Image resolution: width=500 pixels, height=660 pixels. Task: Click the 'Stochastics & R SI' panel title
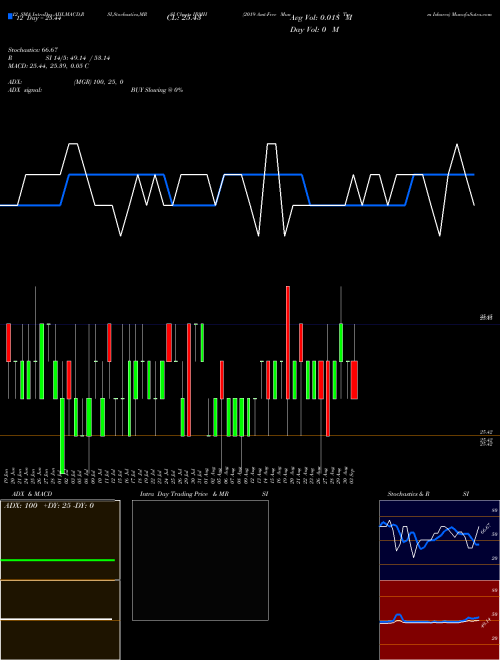(x=428, y=494)
